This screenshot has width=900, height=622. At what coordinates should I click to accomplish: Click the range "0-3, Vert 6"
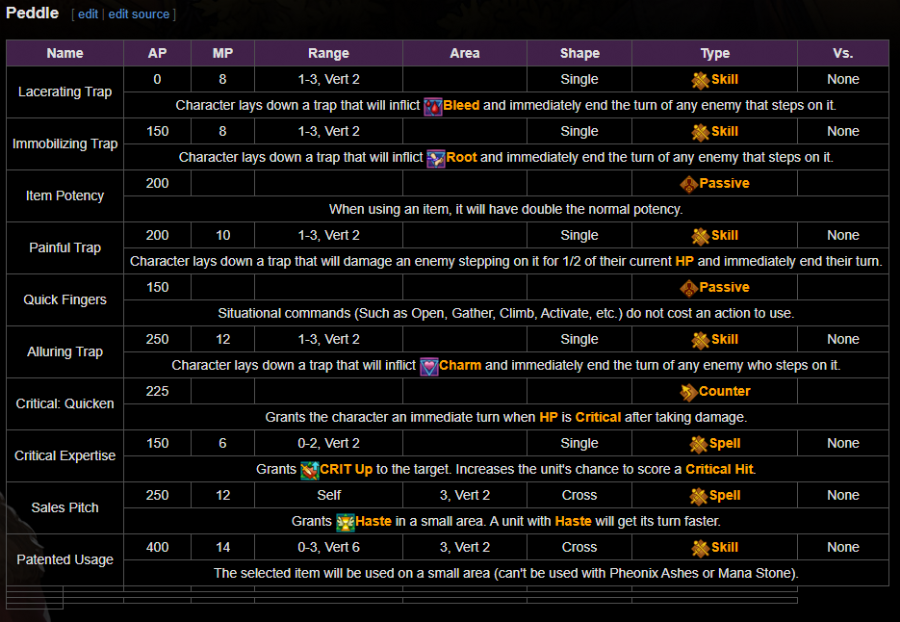pos(328,547)
